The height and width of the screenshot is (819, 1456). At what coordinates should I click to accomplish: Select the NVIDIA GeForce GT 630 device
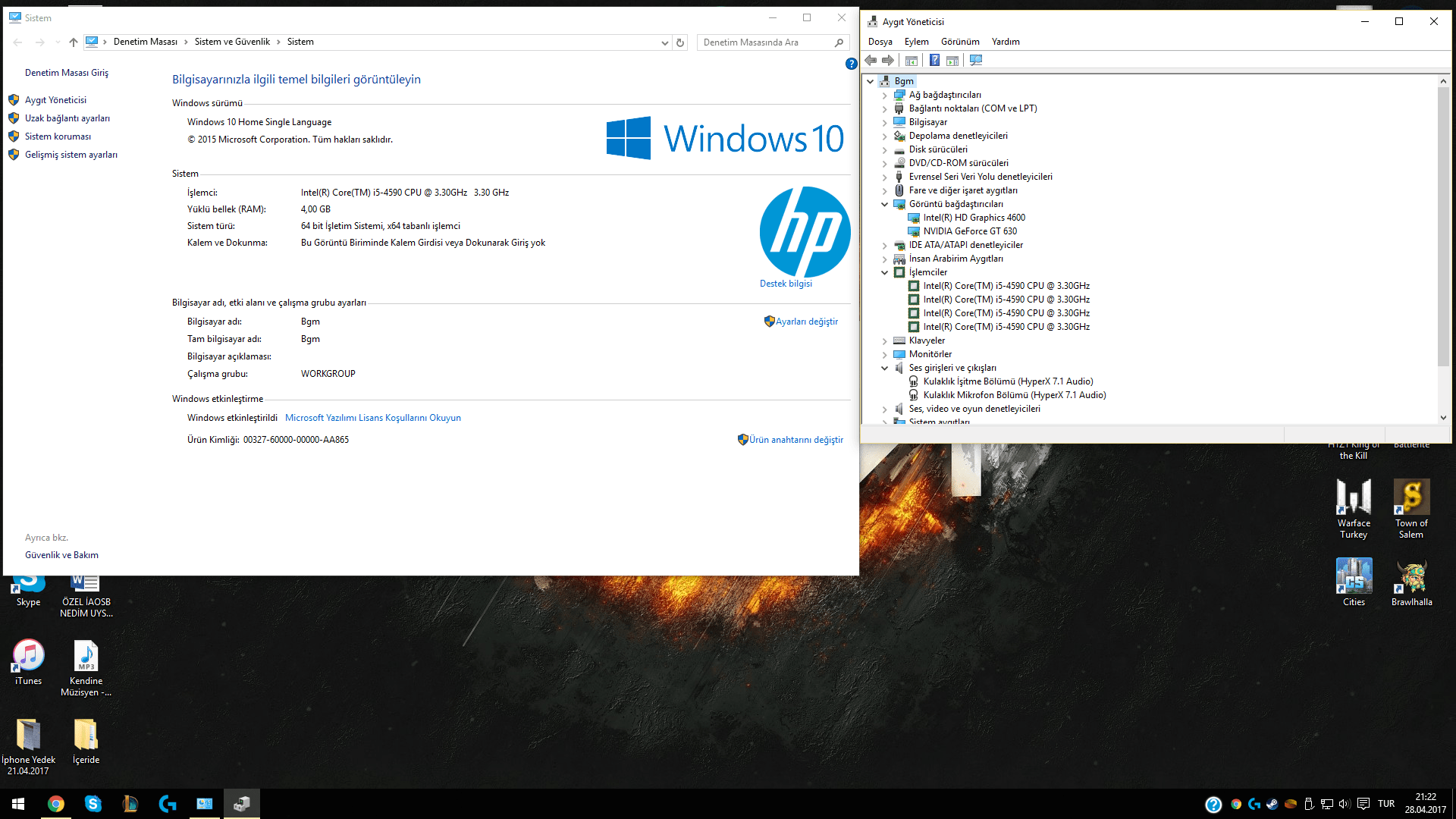[970, 231]
